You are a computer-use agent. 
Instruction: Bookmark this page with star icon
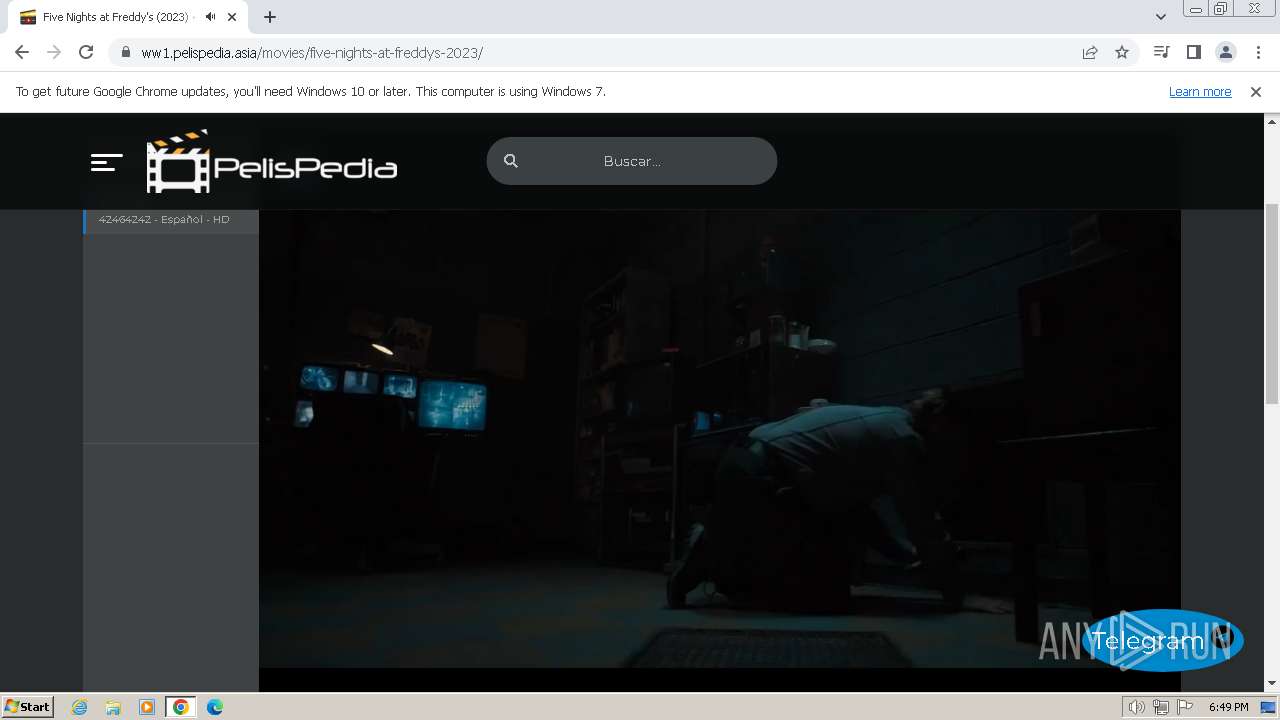[1122, 52]
